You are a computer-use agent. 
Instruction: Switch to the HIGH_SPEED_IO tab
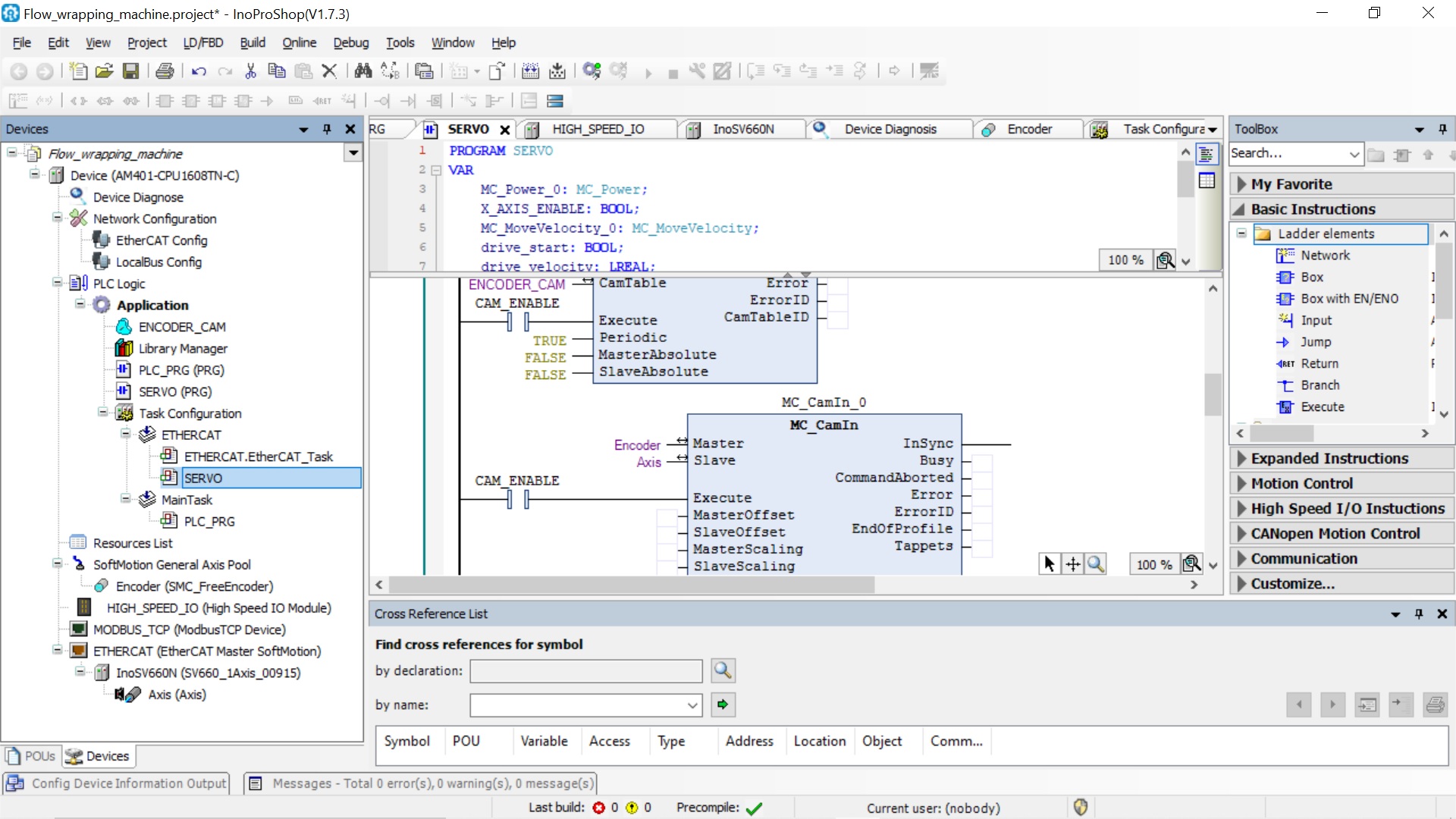tap(598, 129)
